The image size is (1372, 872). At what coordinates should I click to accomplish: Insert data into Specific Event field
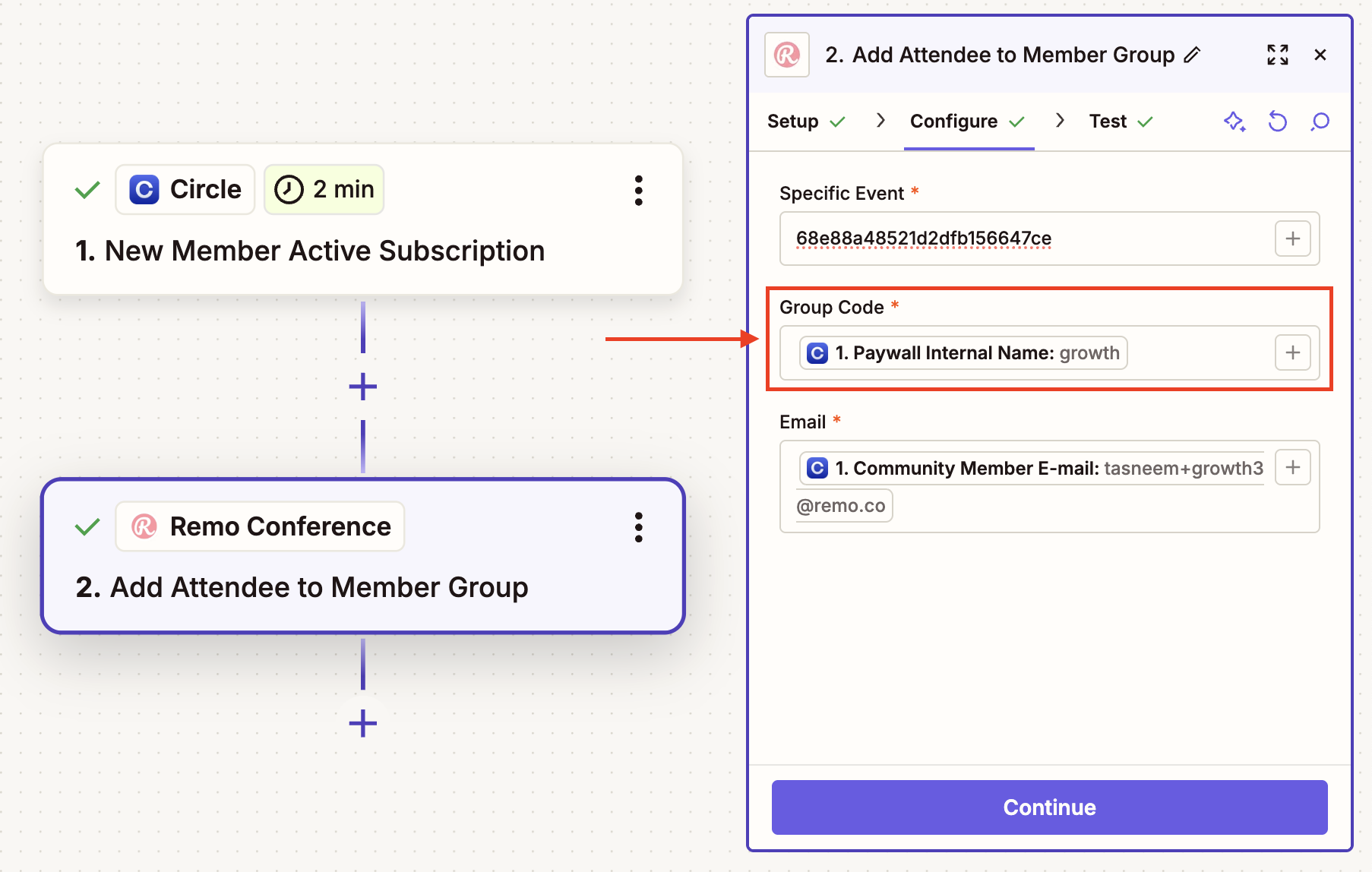1292,239
